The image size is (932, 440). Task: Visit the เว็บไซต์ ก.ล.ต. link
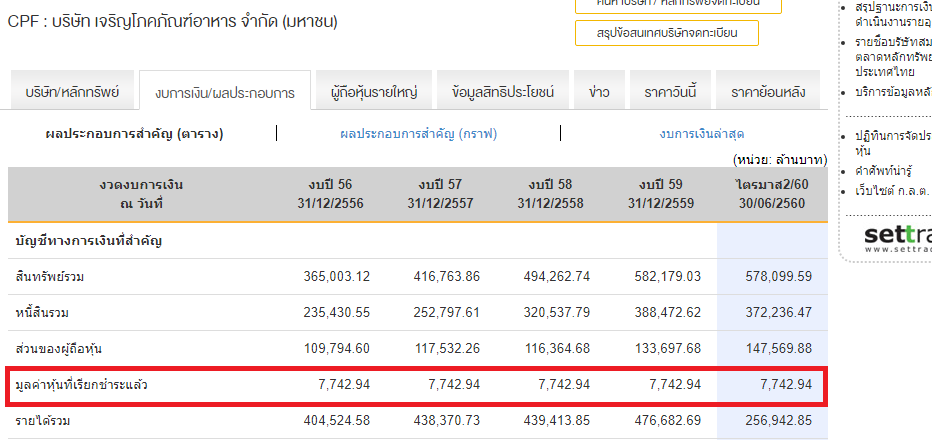click(892, 190)
